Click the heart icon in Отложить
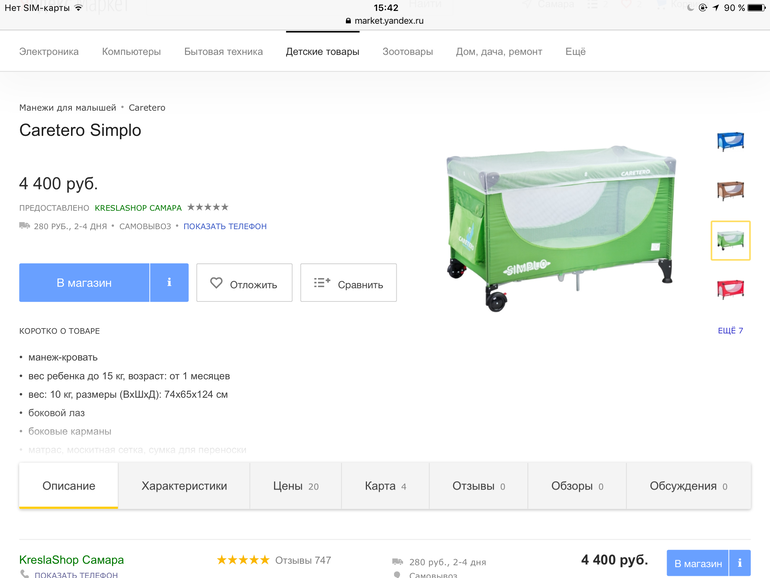This screenshot has height=578, width=770. click(216, 283)
